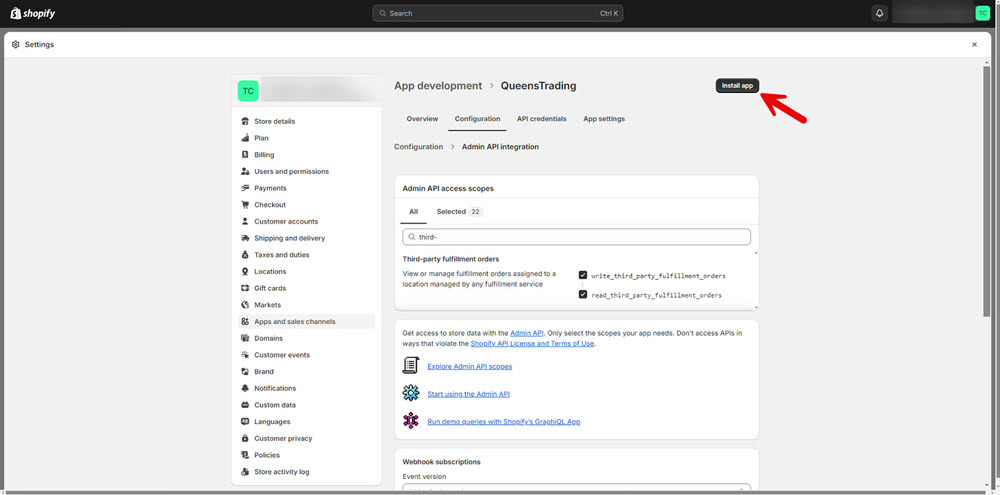Open Shopify API License and Terms link

533,343
